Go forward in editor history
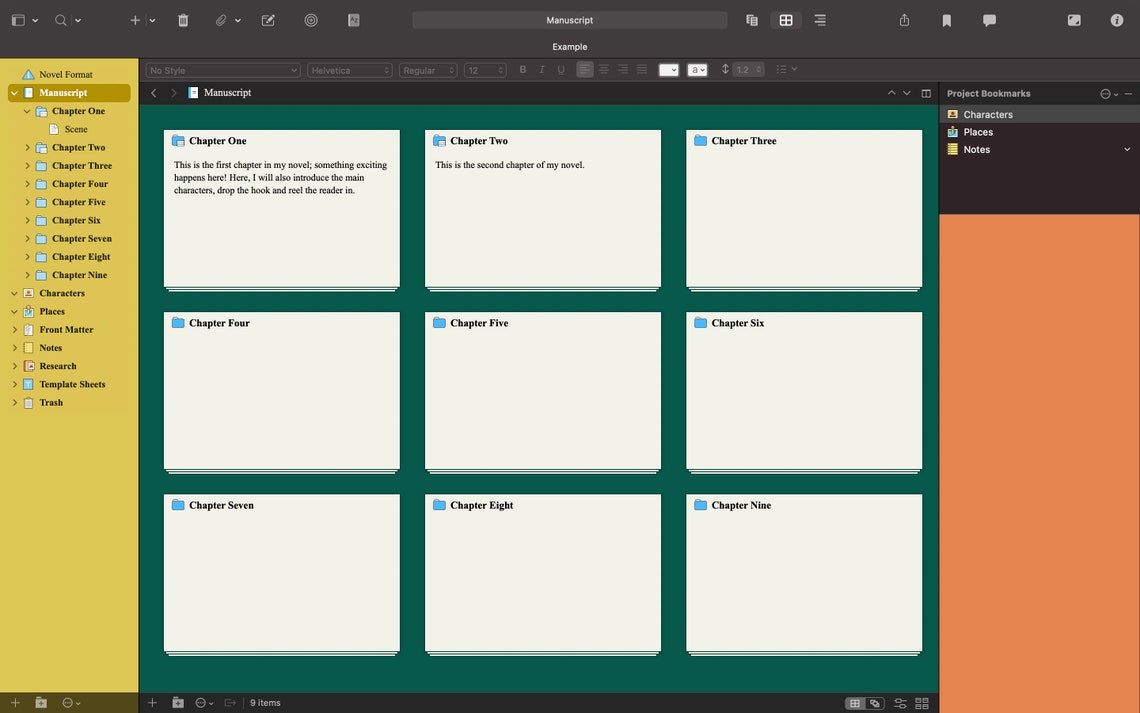The width and height of the screenshot is (1140, 713). click(x=173, y=93)
